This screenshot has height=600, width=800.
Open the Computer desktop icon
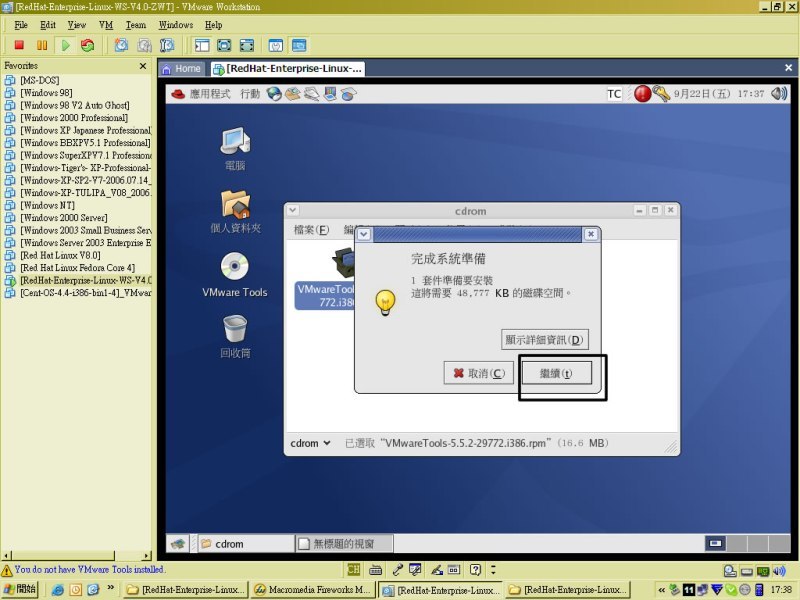[235, 148]
